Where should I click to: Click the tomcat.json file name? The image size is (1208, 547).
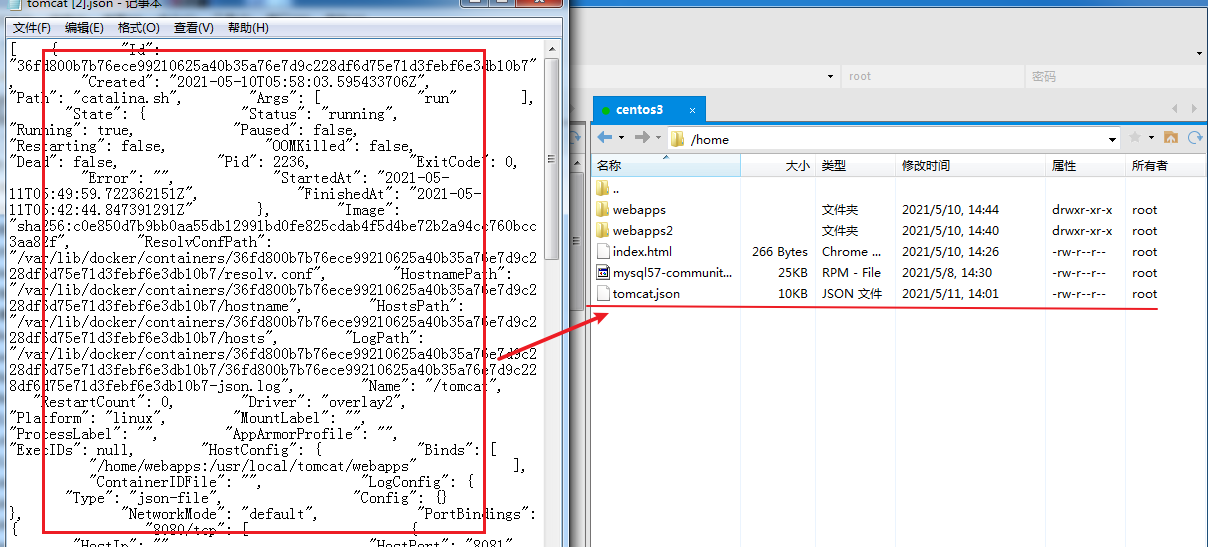click(x=646, y=294)
